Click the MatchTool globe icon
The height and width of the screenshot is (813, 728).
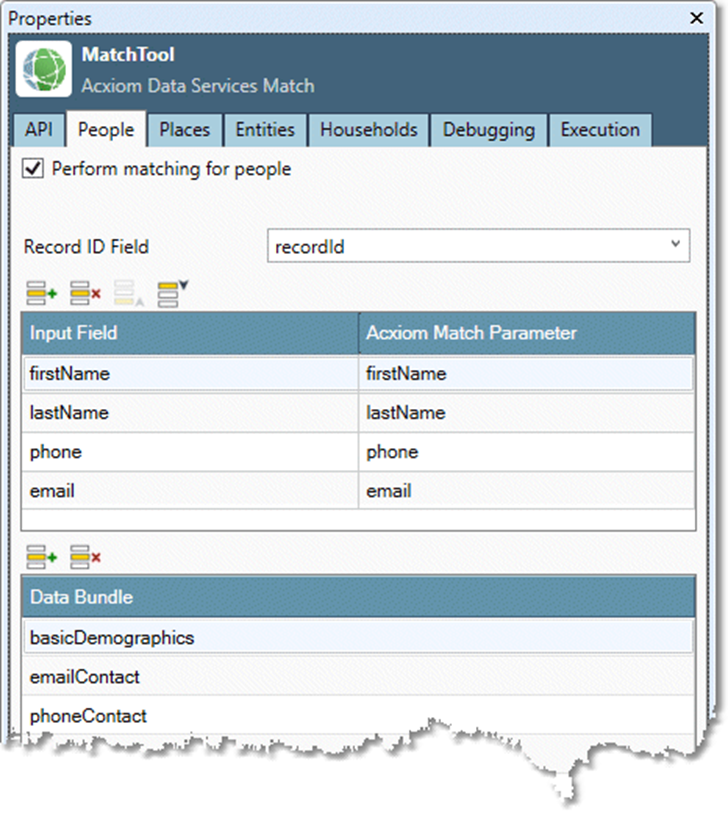44,69
